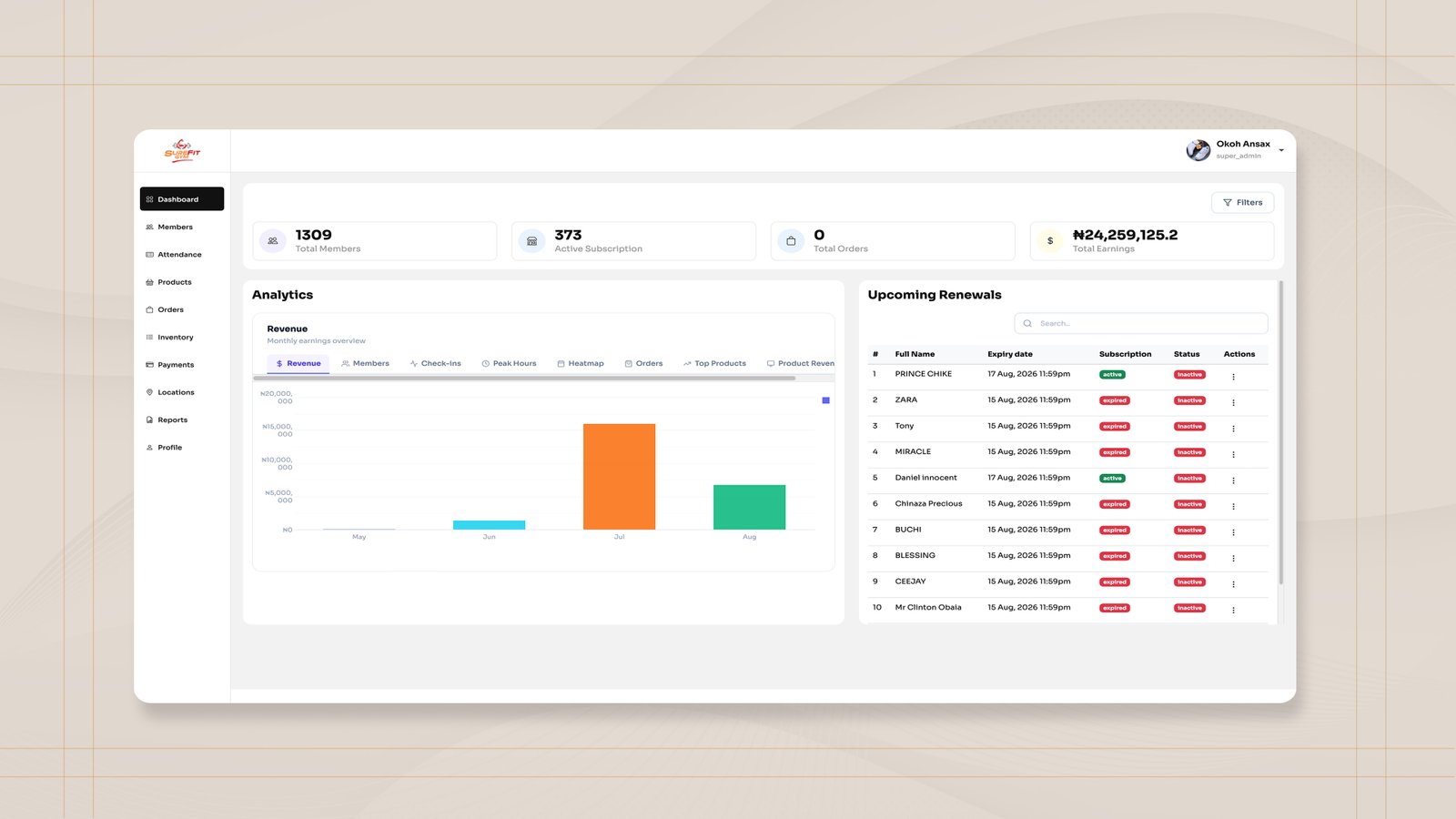Image resolution: width=1456 pixels, height=819 pixels.
Task: Click the Subscription column header
Action: (1125, 354)
